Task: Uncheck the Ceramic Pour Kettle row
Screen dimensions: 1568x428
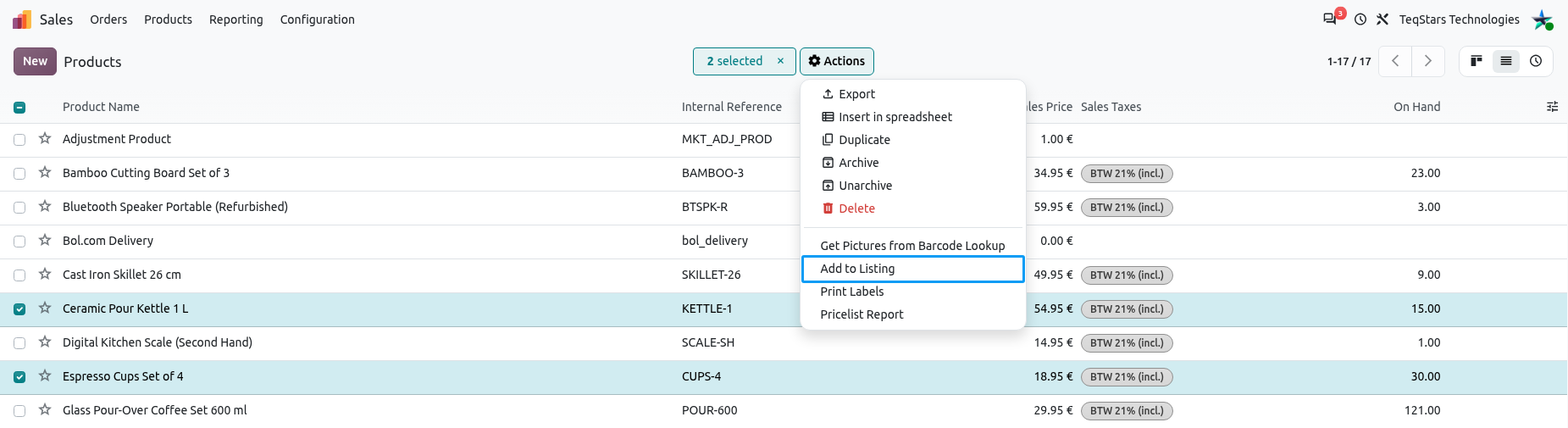Action: click(x=19, y=309)
